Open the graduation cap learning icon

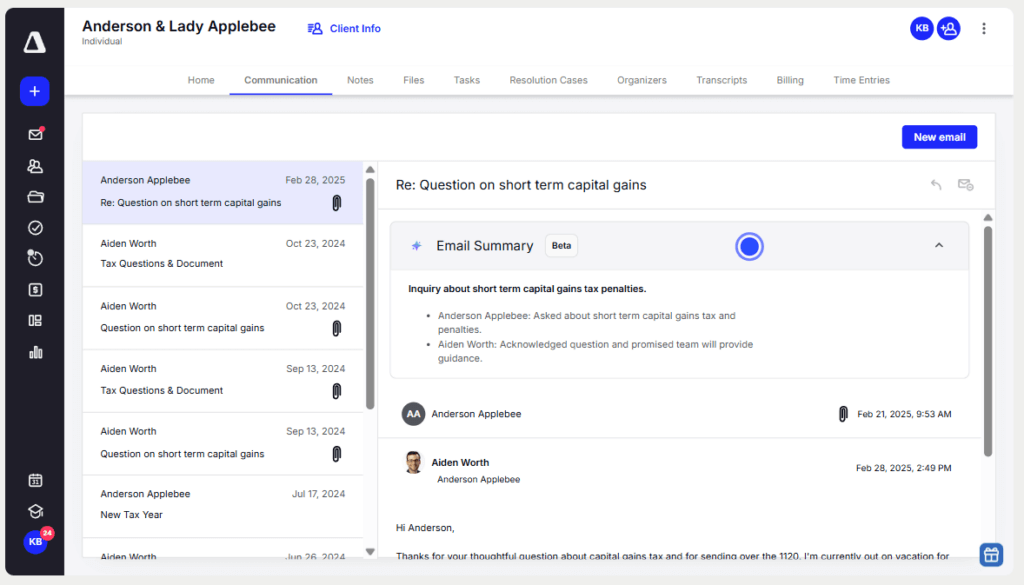[x=35, y=511]
